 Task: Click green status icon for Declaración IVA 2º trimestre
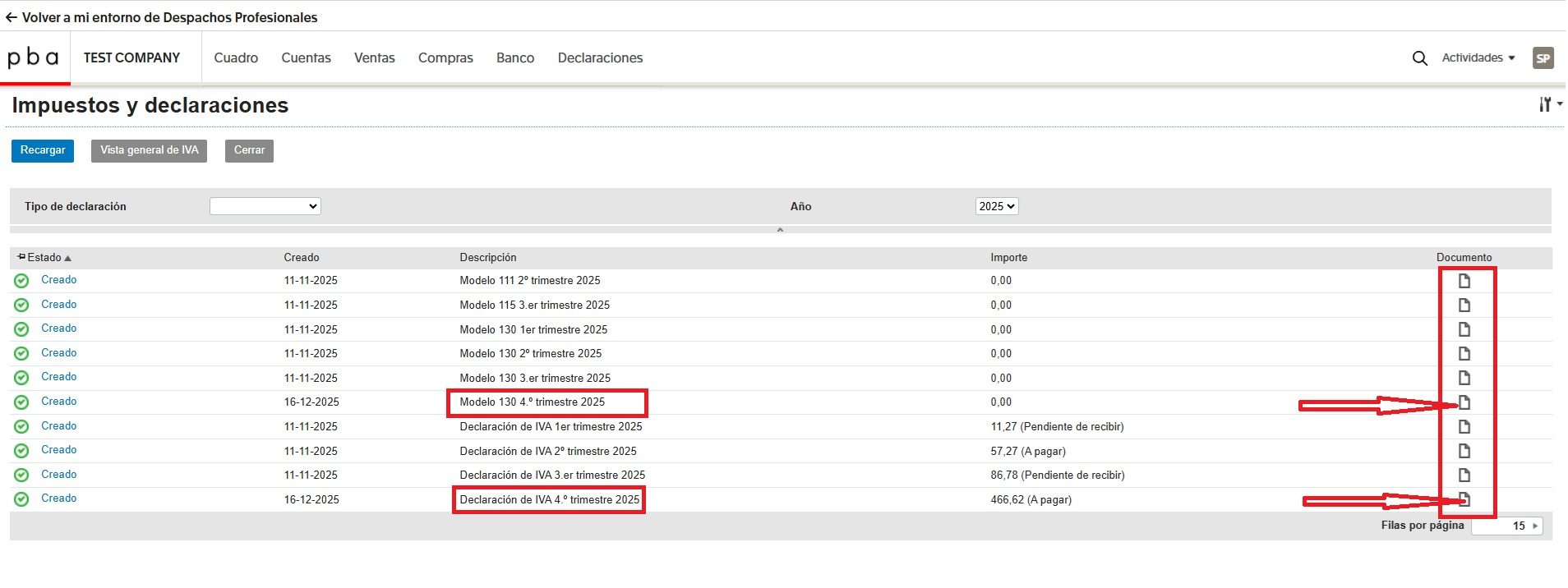point(22,451)
